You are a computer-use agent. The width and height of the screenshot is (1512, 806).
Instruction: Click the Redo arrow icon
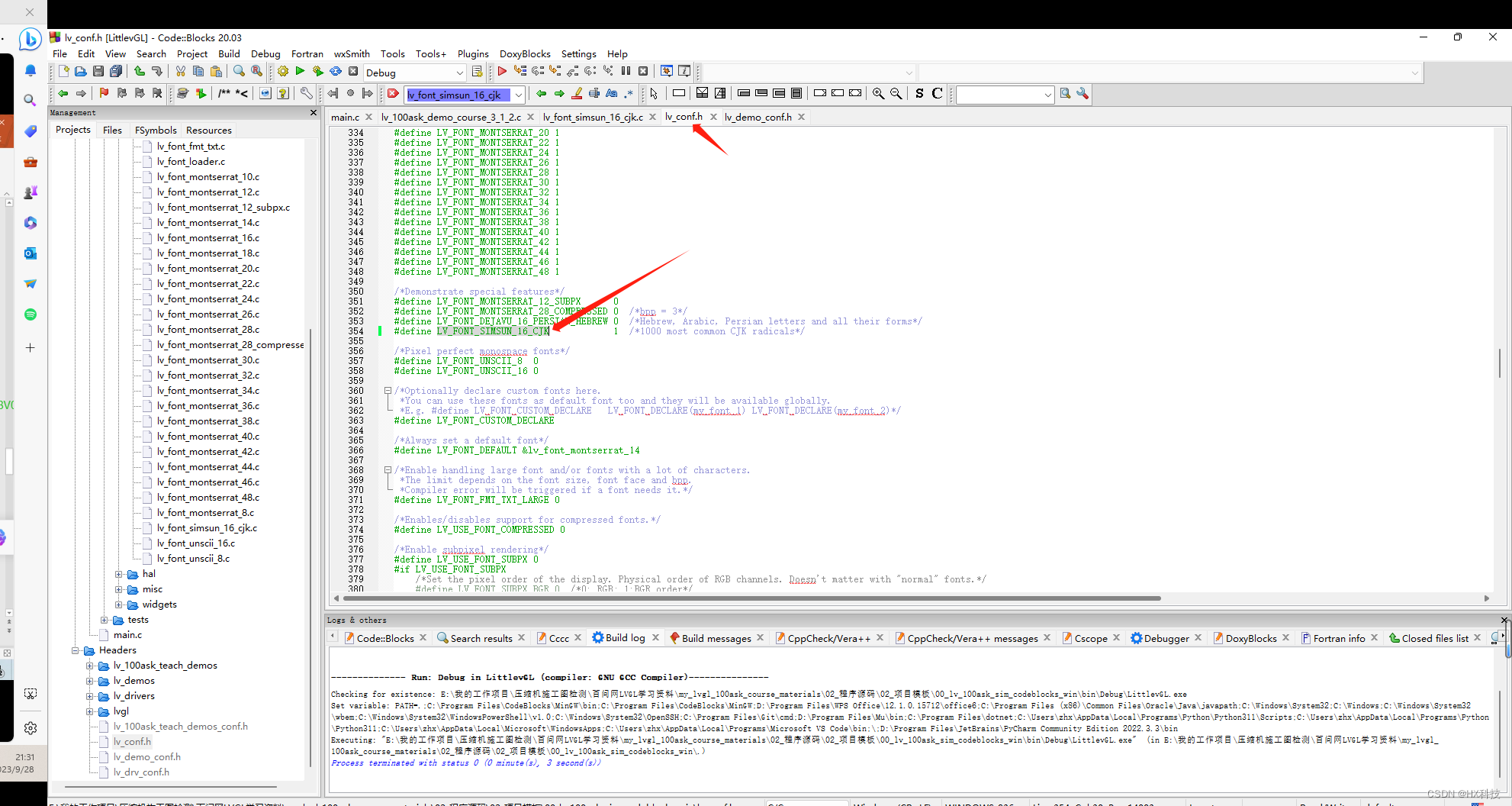(x=157, y=72)
